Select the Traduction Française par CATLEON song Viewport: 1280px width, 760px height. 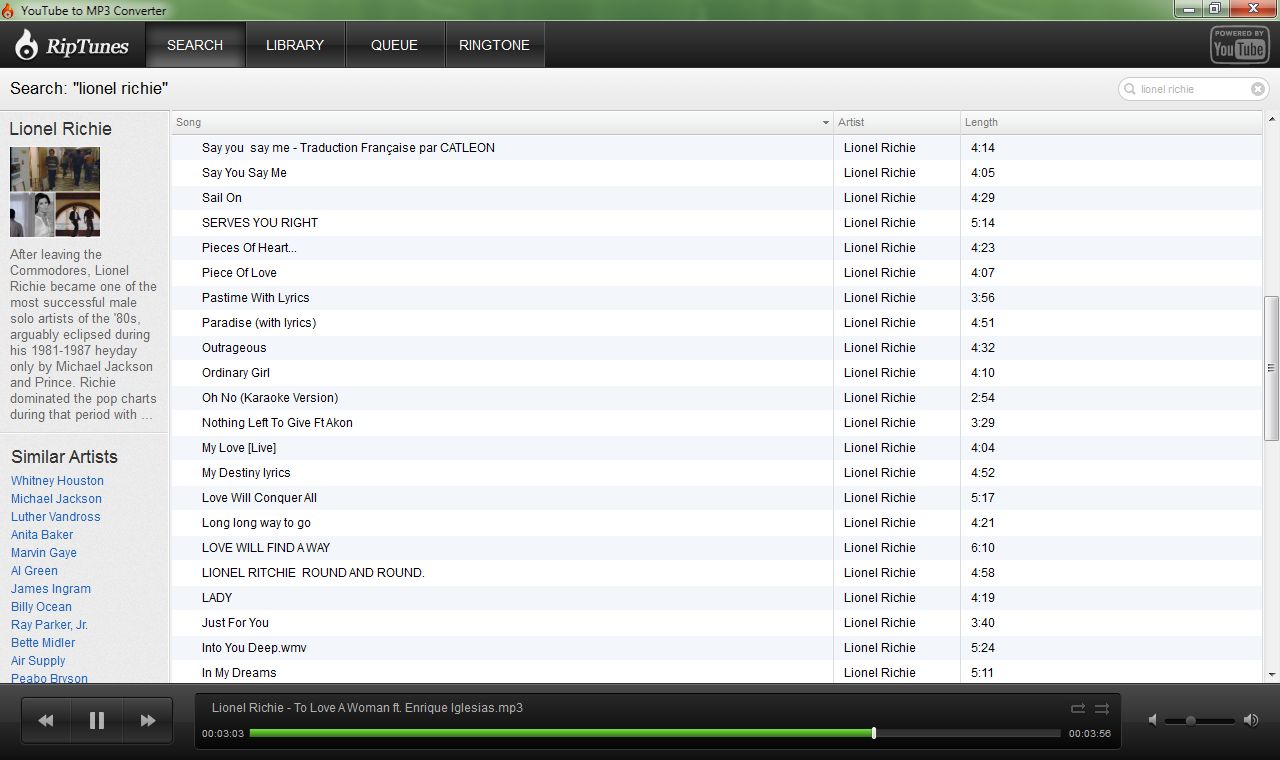coord(348,148)
